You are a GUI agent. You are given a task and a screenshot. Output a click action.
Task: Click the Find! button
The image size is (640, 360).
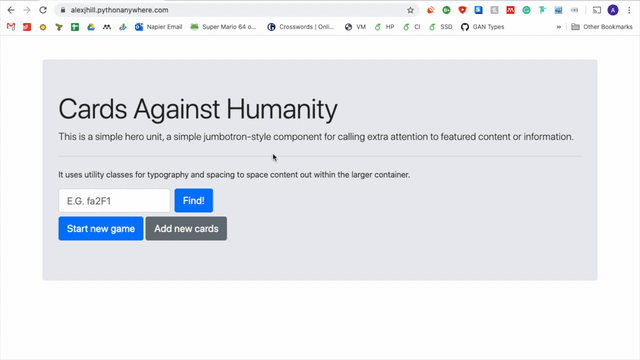193,200
